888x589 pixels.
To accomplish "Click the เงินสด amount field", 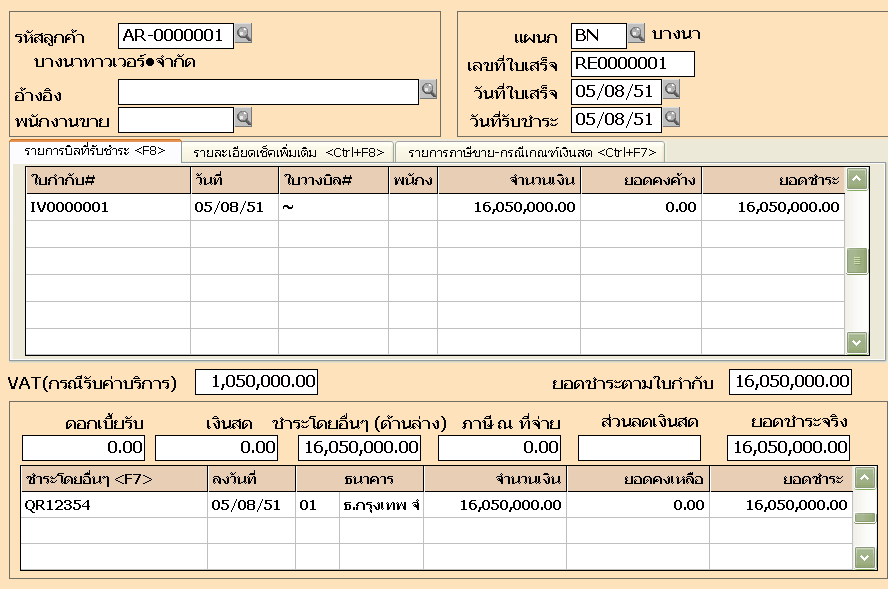I will (x=216, y=448).
